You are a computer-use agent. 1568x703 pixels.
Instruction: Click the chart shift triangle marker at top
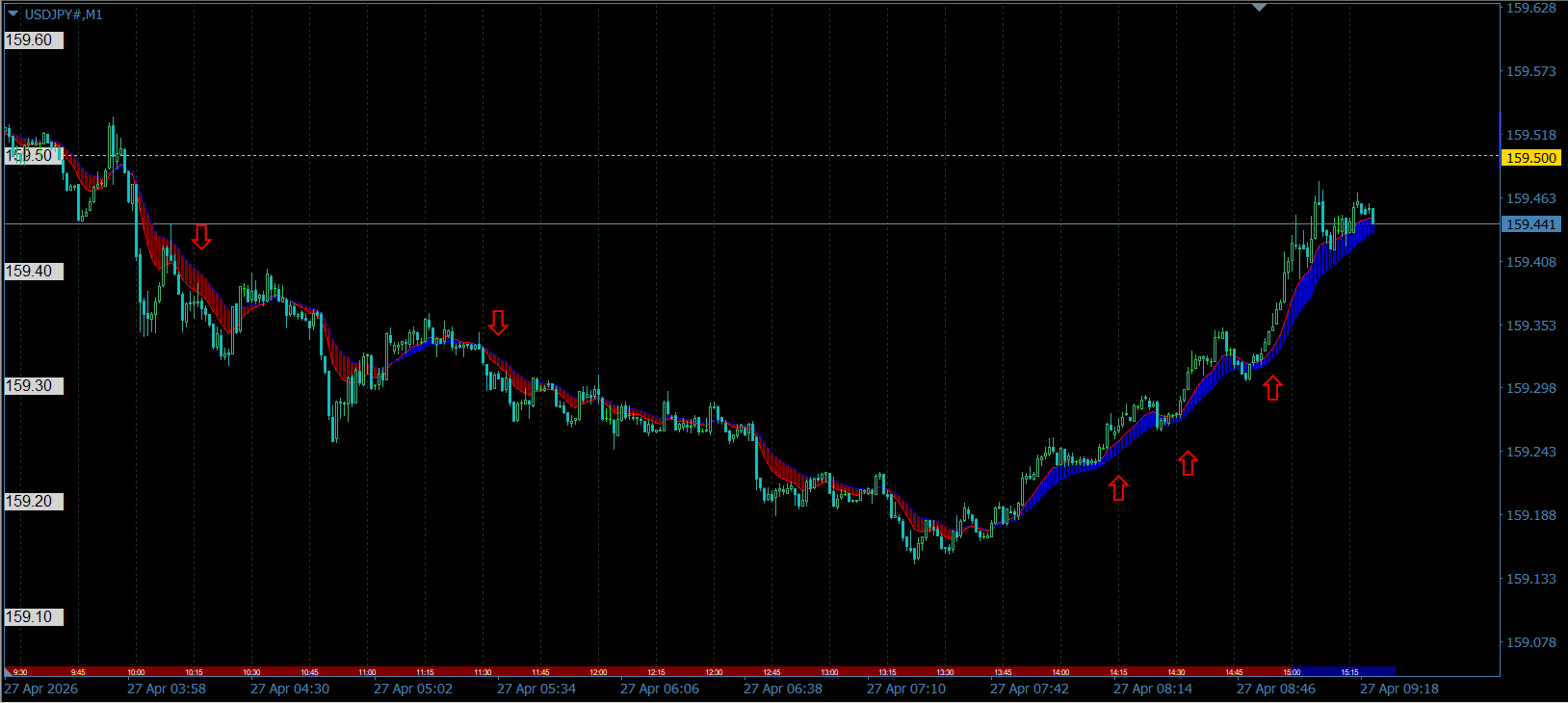tap(1259, 8)
